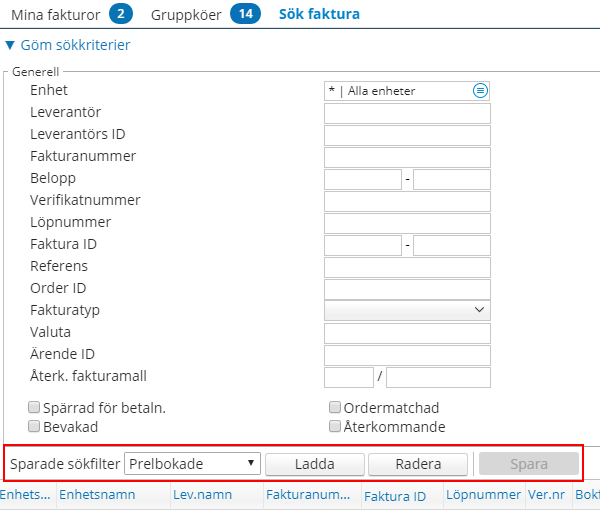Viewport: 600px width, 515px height.
Task: Click the Radera button
Action: coord(418,464)
